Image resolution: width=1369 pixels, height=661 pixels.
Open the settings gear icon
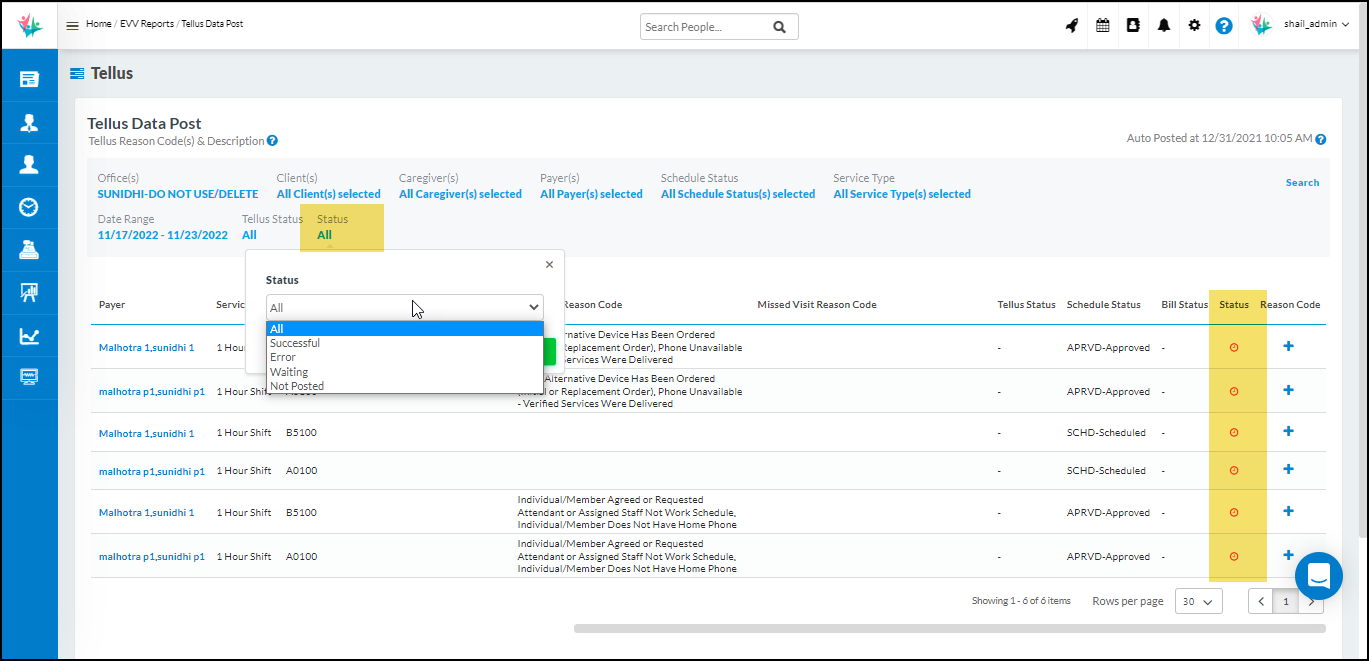click(1193, 25)
